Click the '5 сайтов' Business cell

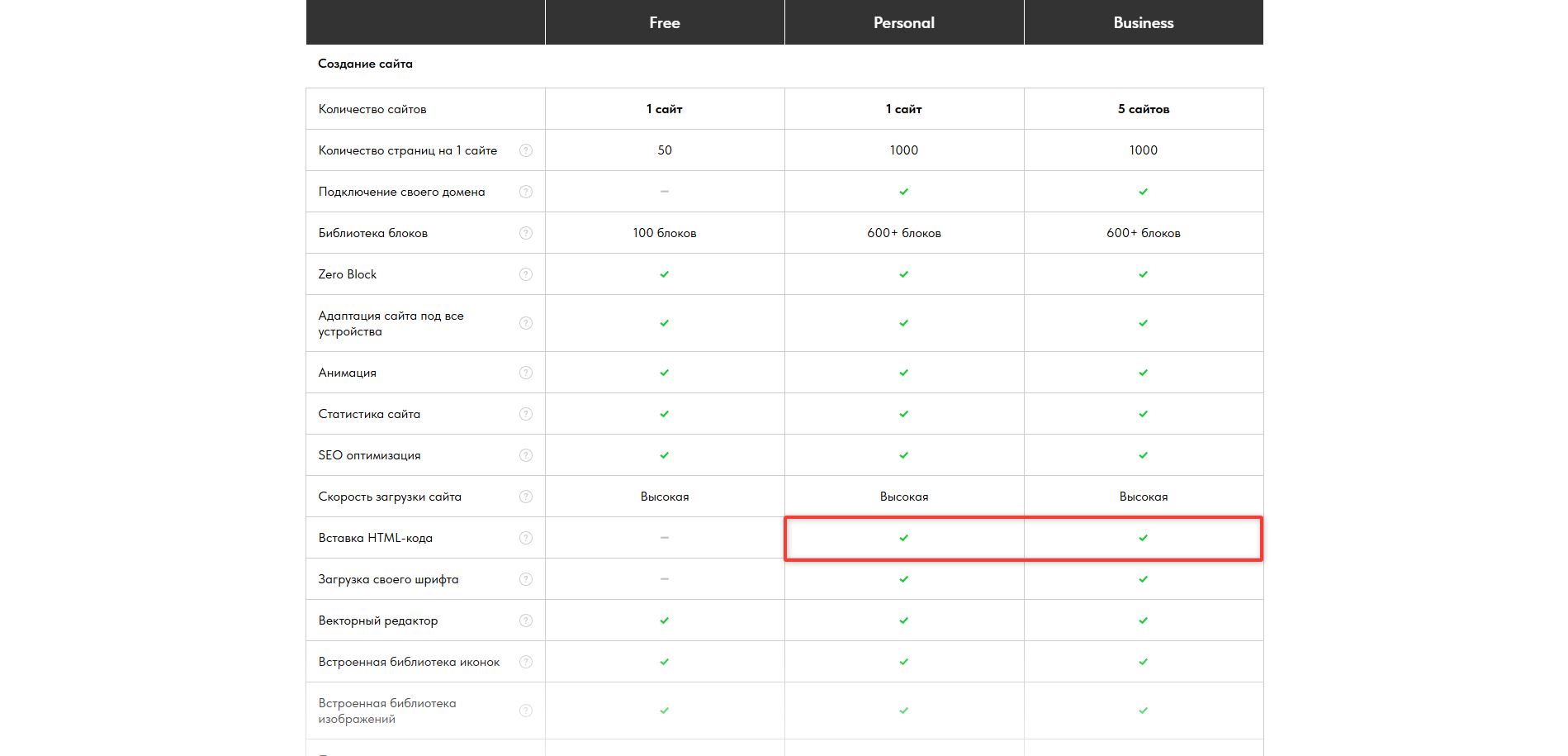point(1144,109)
